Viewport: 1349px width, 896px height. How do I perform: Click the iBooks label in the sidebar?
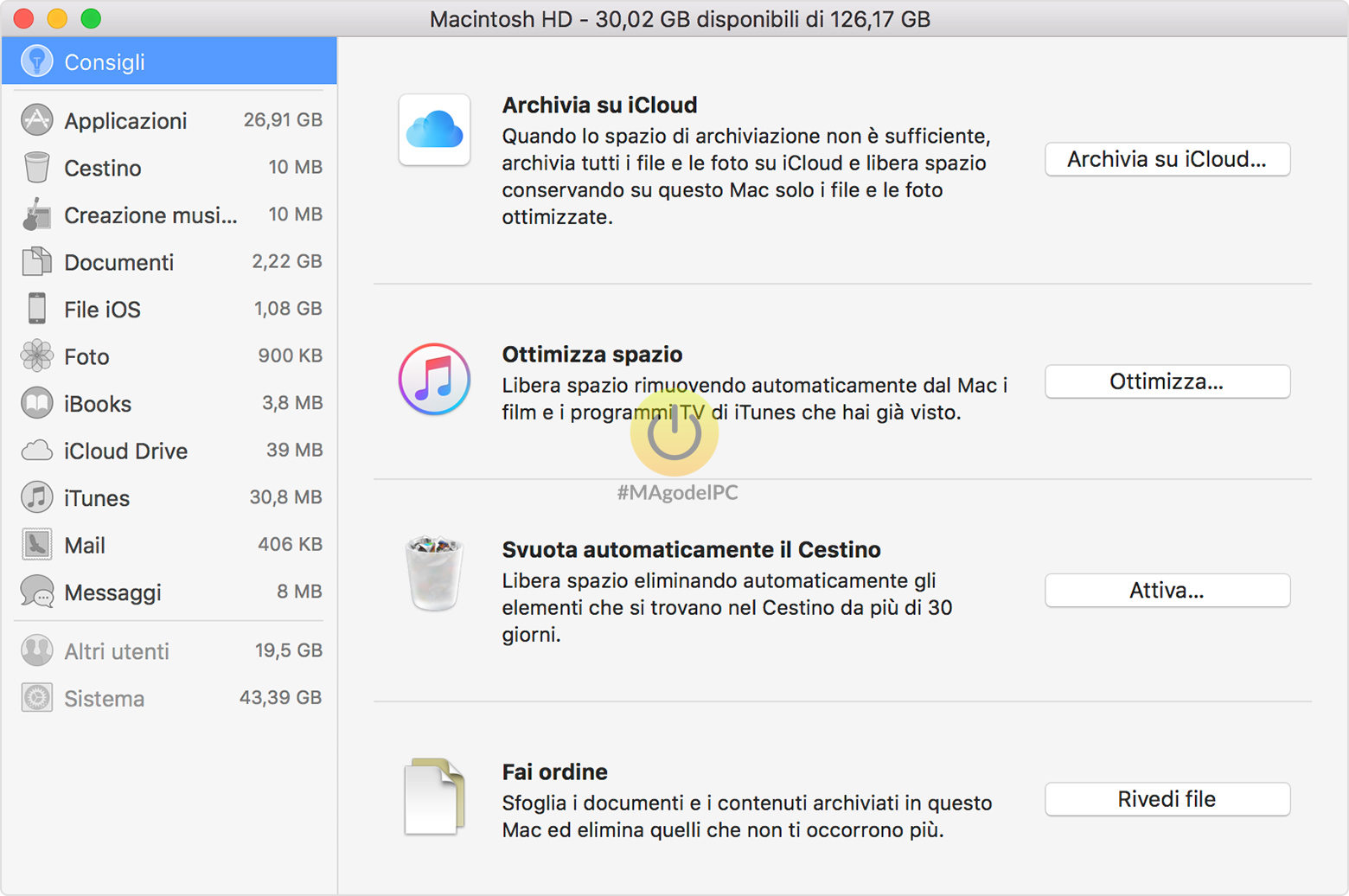[x=98, y=404]
